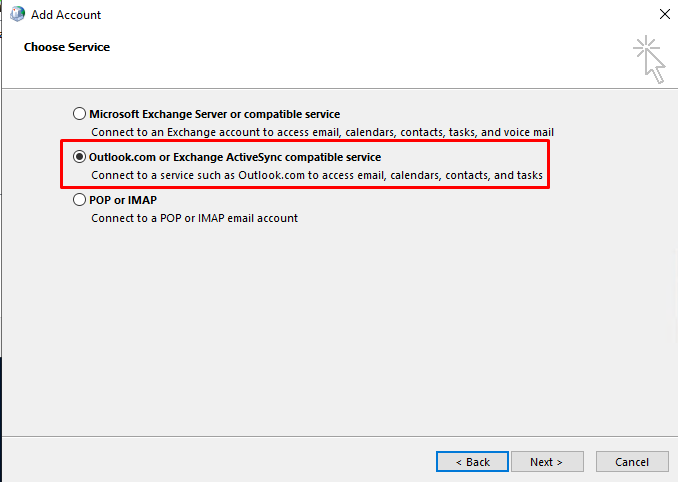
Task: Click 'Connect to a service such as Outlook.com' description
Action: point(317,175)
